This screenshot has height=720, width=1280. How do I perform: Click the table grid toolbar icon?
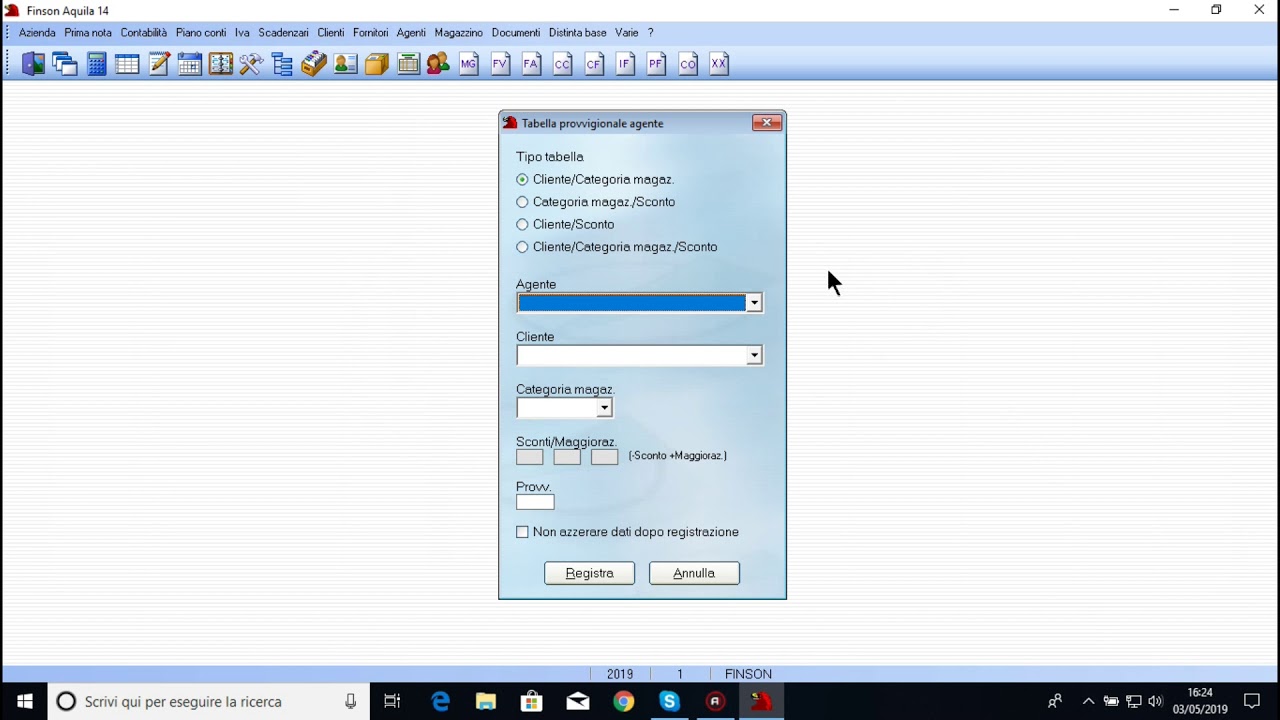pos(127,64)
